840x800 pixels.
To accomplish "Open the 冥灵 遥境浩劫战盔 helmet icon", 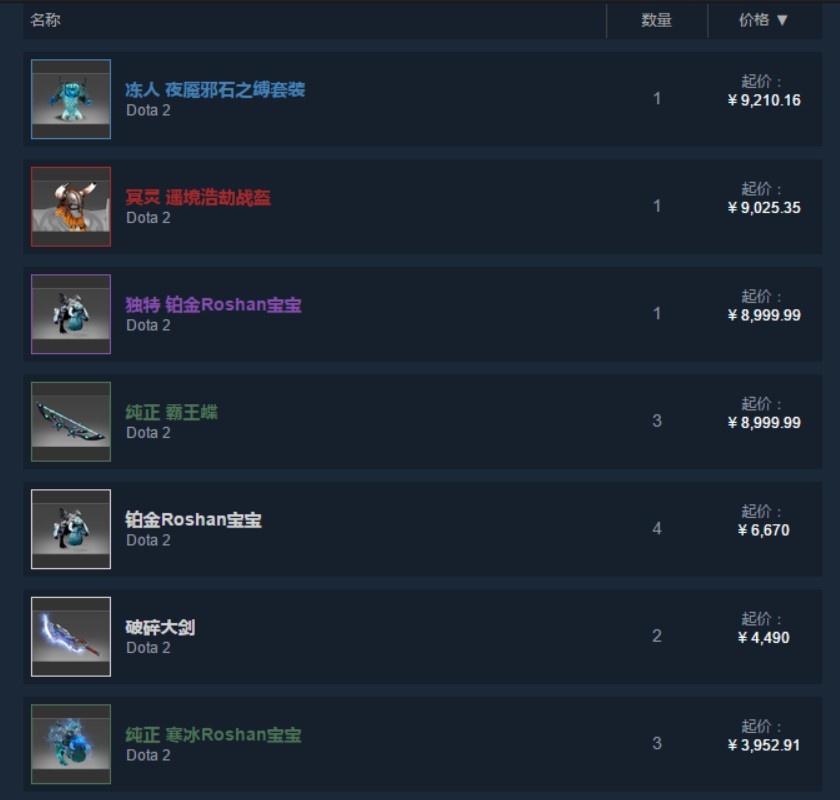I will click(71, 207).
